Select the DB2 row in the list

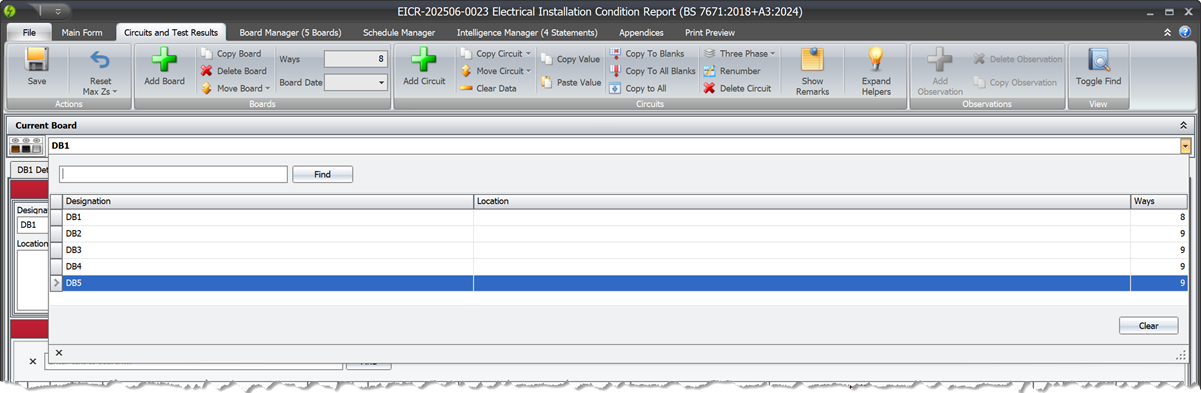618,234
